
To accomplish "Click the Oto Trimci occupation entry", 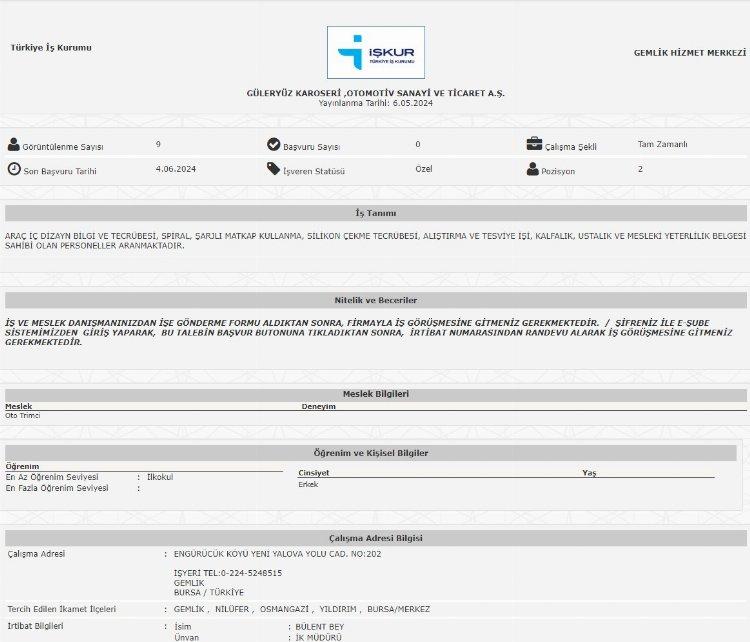I will 23,415.
